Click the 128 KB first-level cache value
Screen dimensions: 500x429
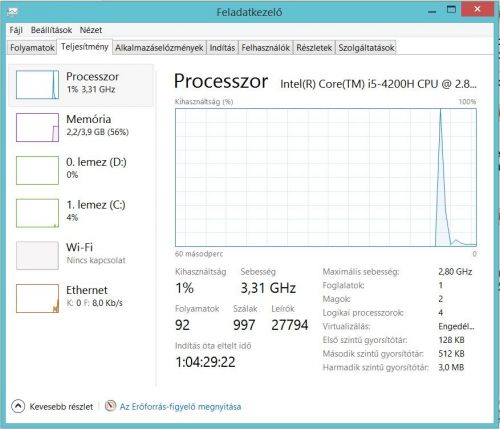pyautogui.click(x=451, y=340)
